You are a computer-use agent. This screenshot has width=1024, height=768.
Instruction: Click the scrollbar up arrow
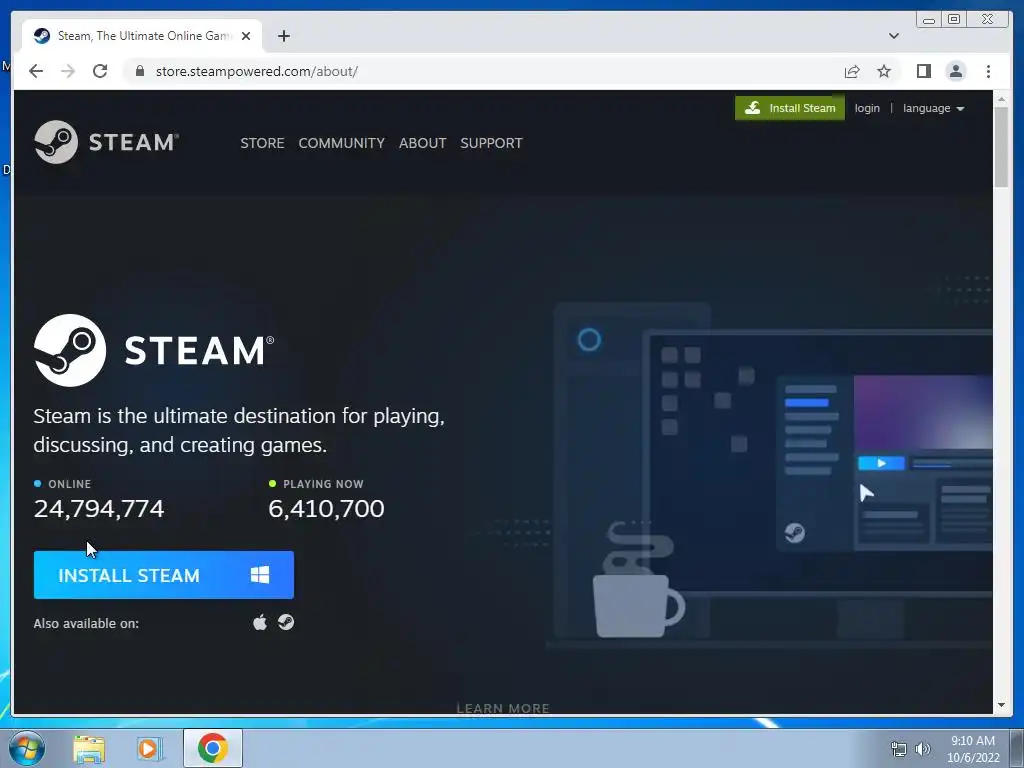[1001, 99]
